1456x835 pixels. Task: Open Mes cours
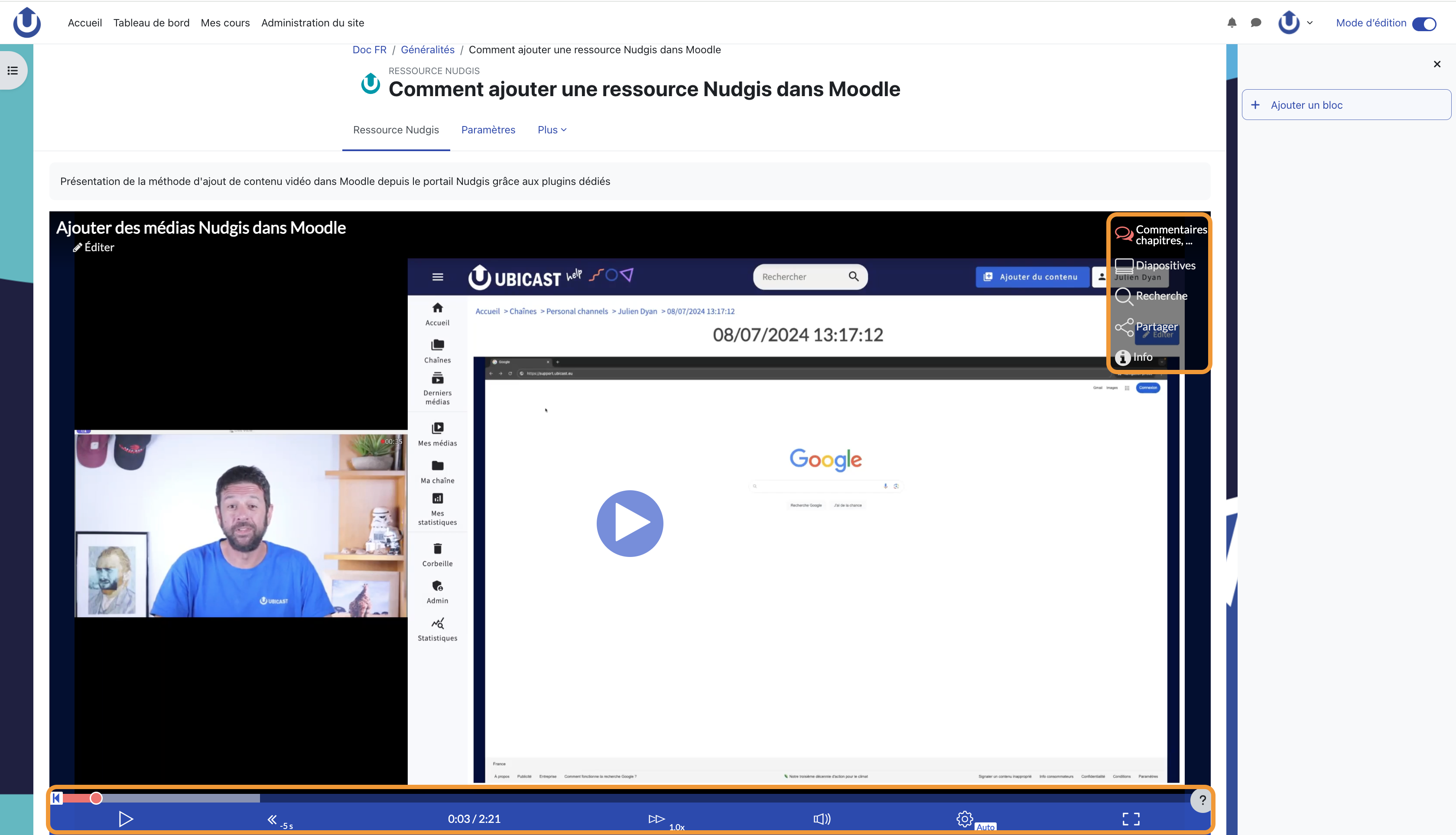point(225,23)
